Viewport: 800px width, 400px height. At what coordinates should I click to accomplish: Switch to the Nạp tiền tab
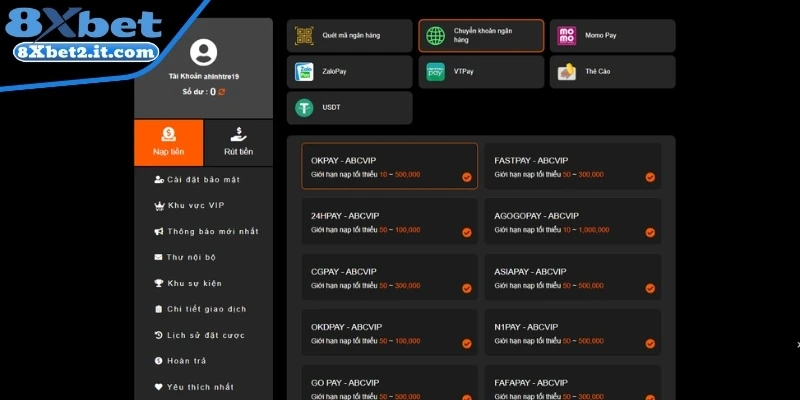click(x=169, y=143)
